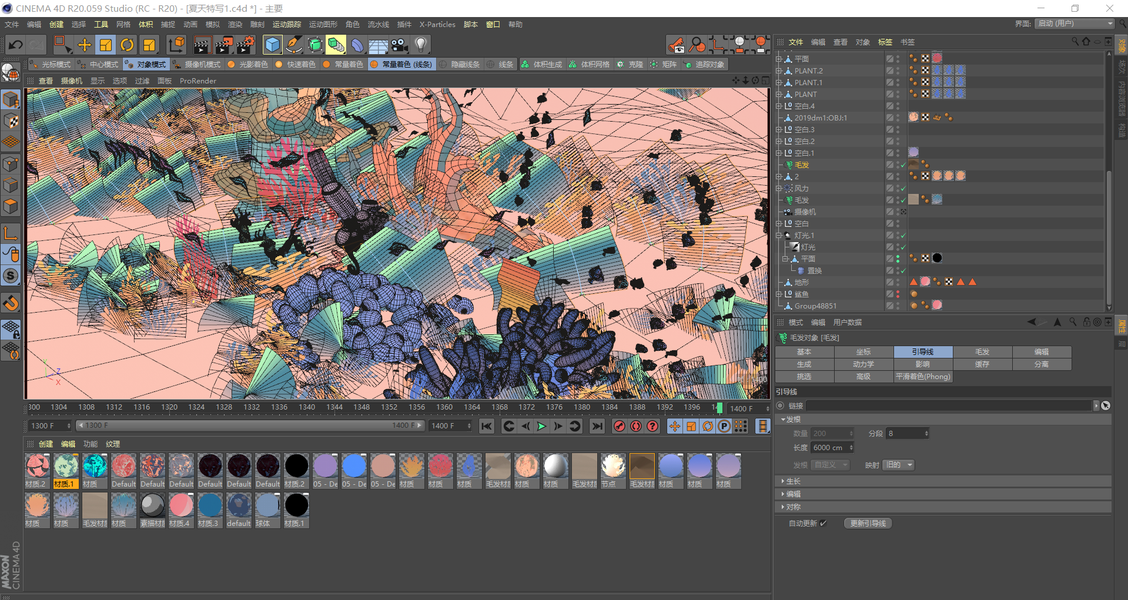Open the 界面 layout dropdown

point(1075,24)
